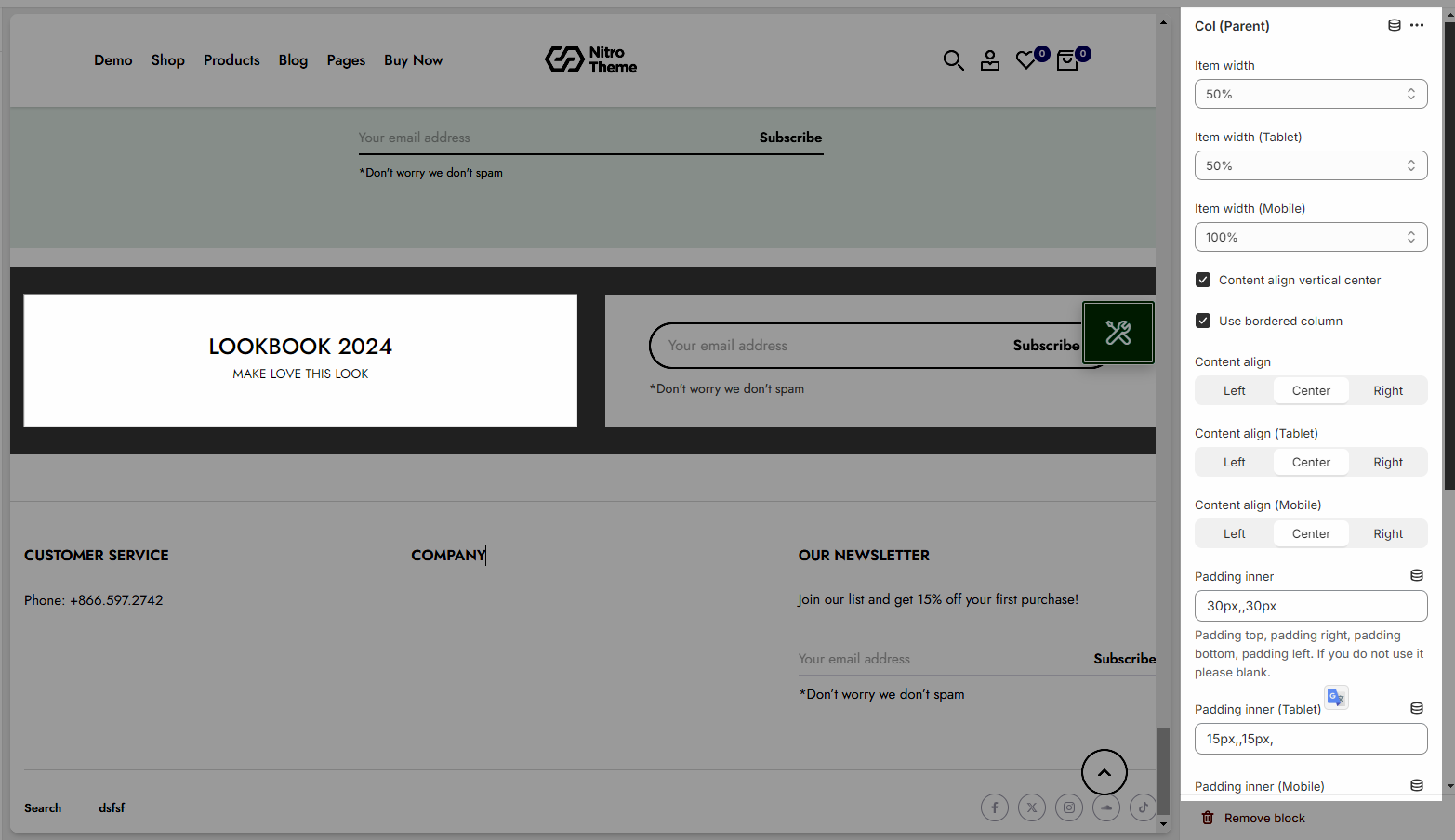
Task: Click Subscribe in the rounded email box
Action: [1046, 346]
